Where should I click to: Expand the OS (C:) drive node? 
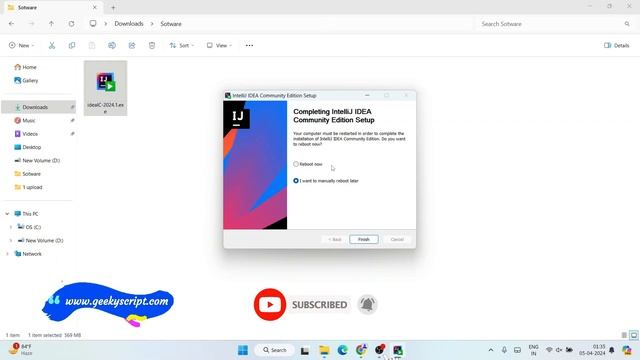(11, 227)
